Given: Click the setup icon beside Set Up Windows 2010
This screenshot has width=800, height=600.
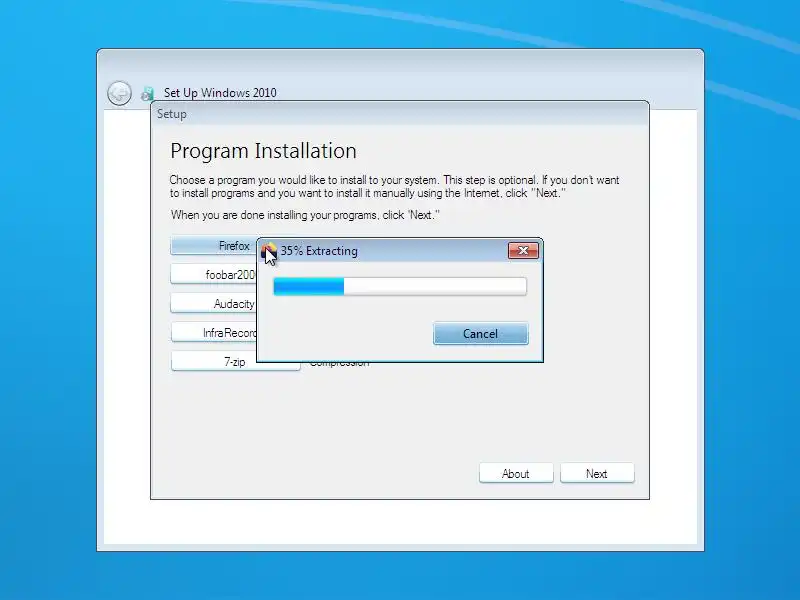Looking at the screenshot, I should coord(147,93).
